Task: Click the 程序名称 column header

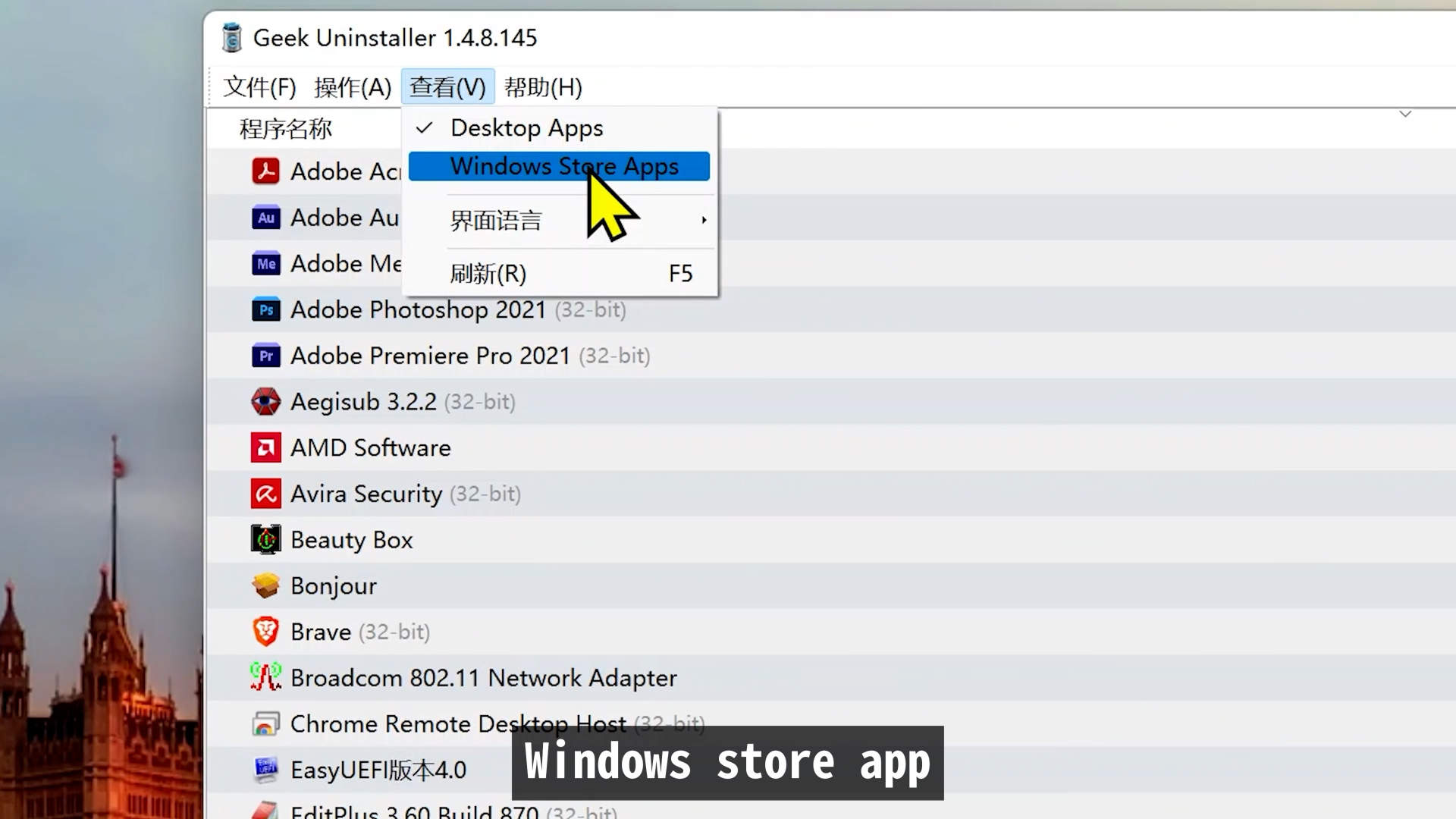Action: click(286, 129)
